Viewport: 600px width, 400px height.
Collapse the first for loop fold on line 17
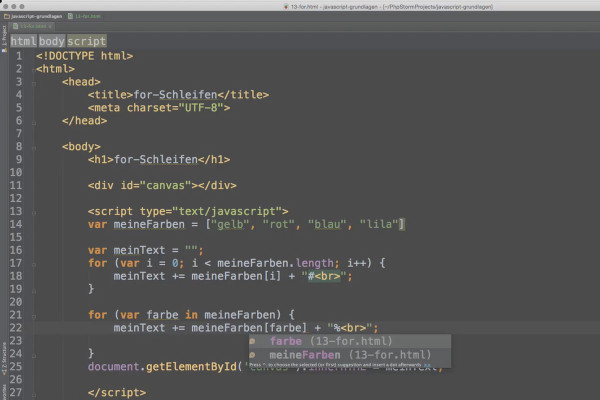[34, 264]
